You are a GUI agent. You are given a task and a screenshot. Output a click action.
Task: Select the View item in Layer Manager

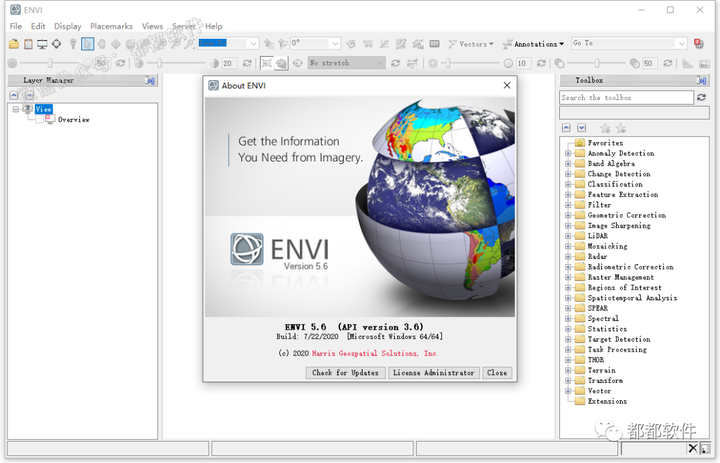click(44, 109)
